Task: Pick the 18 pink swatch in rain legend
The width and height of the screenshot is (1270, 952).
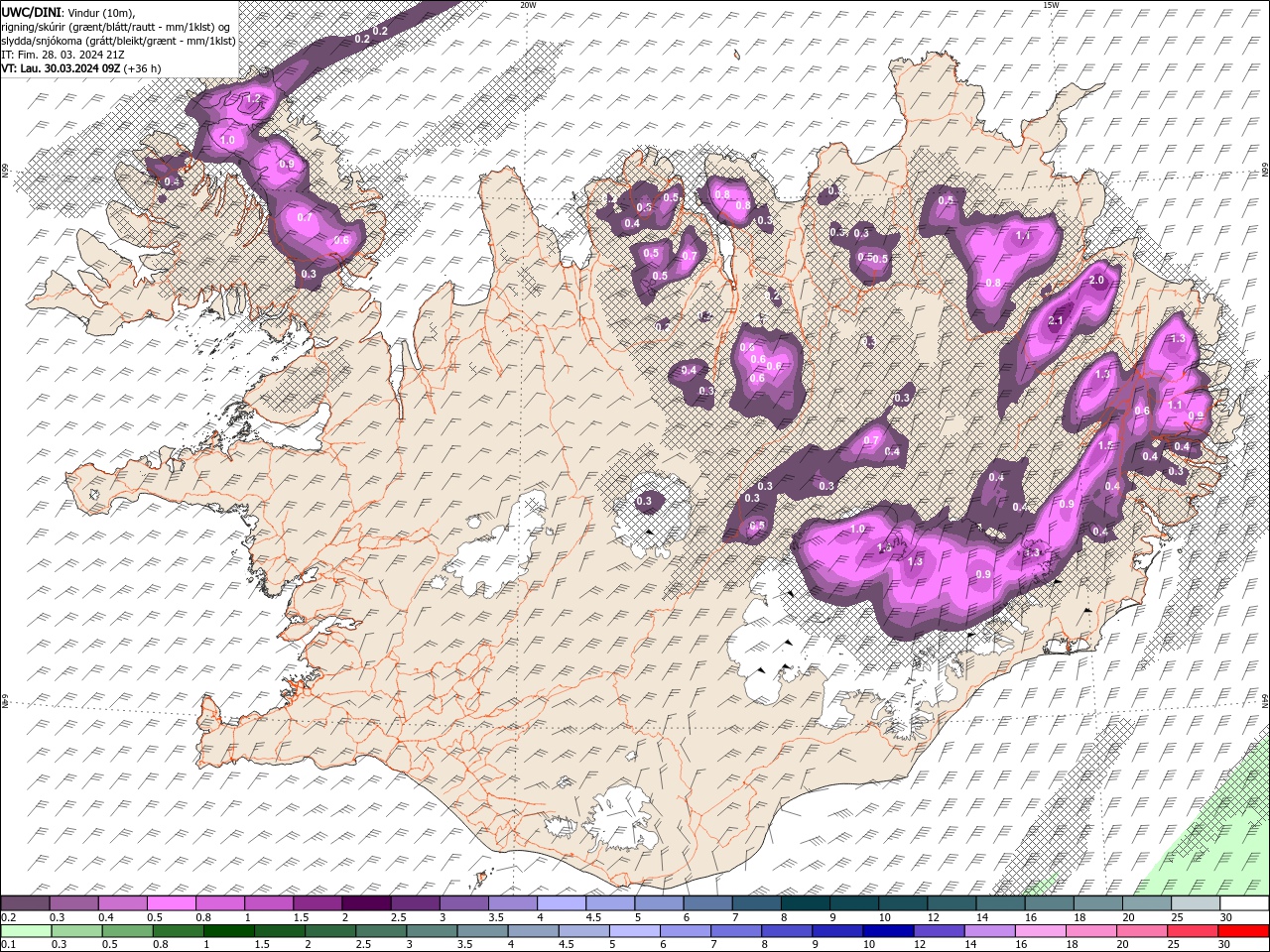Action: coord(1091,931)
